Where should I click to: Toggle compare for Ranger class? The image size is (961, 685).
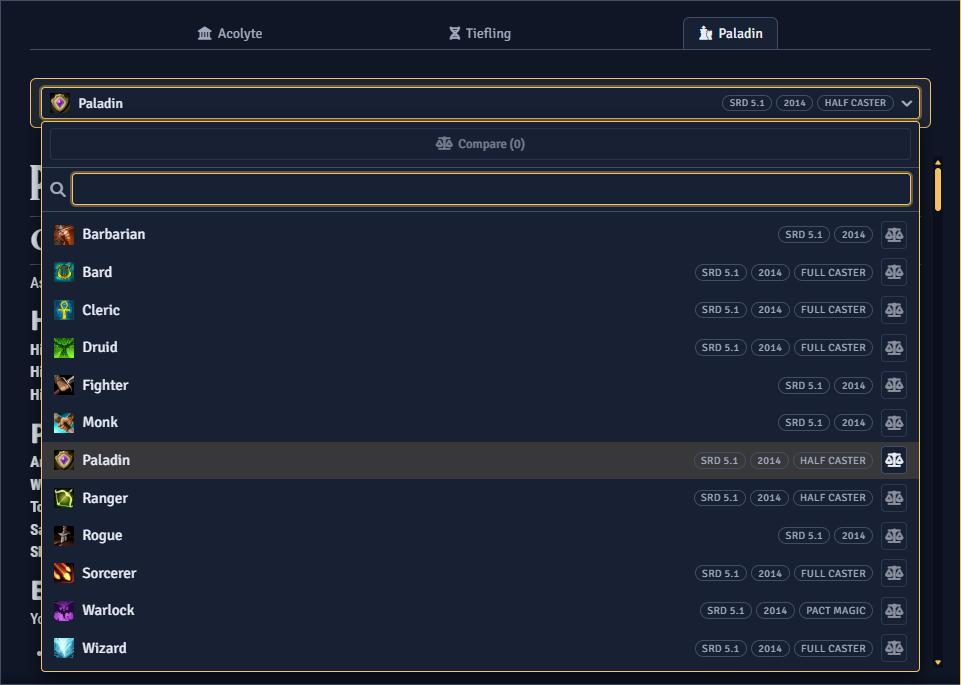click(x=894, y=498)
